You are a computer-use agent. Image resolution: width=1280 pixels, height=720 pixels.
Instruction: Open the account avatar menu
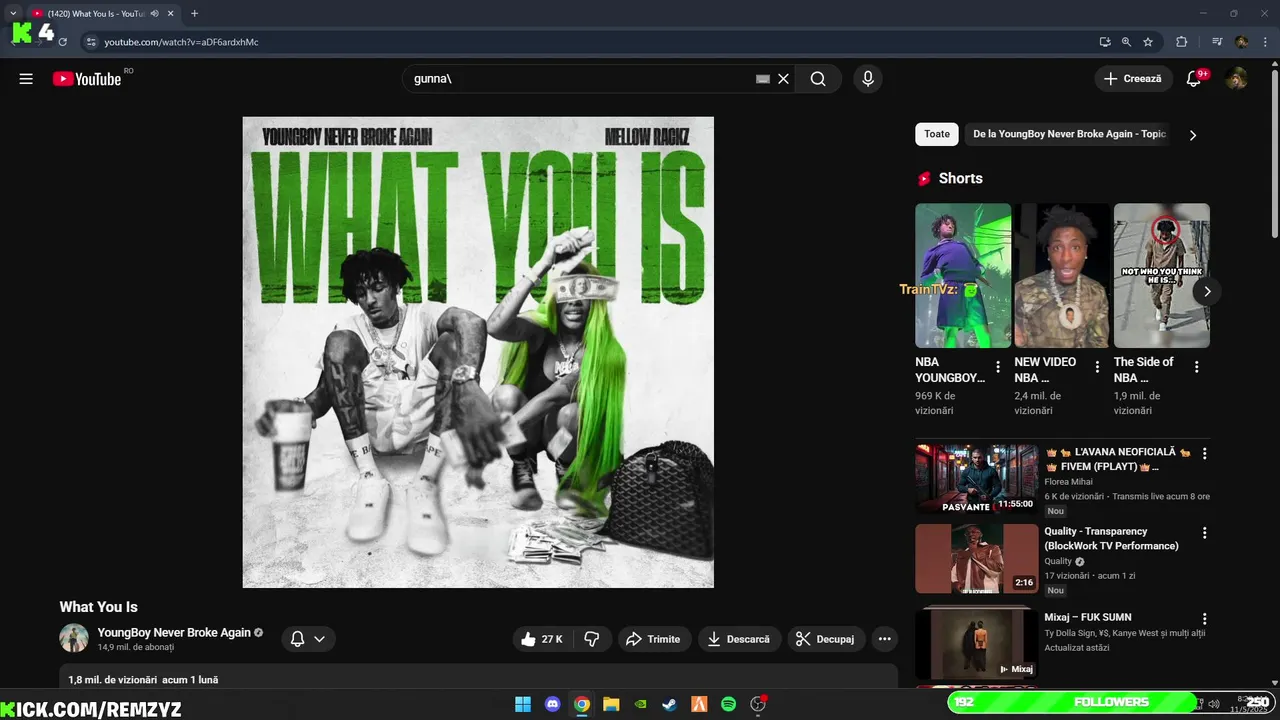pos(1237,79)
